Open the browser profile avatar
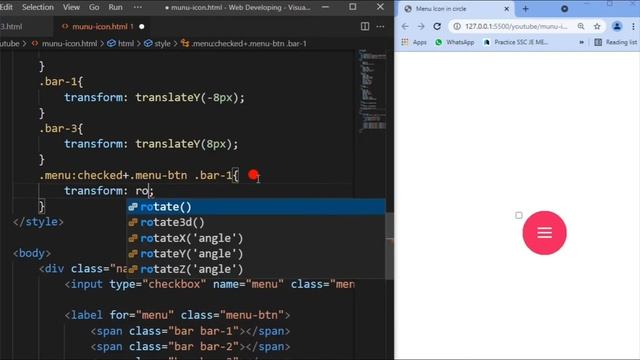Image resolution: width=640 pixels, height=360 pixels. coord(617,27)
